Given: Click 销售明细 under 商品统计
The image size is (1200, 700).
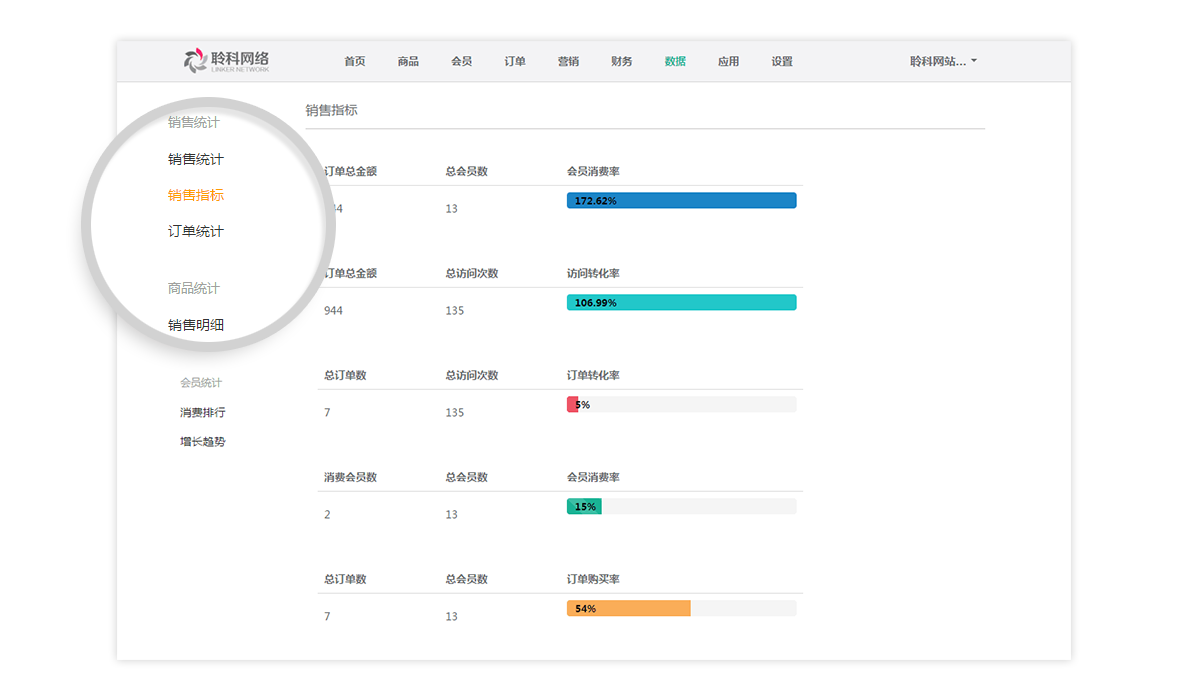Looking at the screenshot, I should point(196,325).
